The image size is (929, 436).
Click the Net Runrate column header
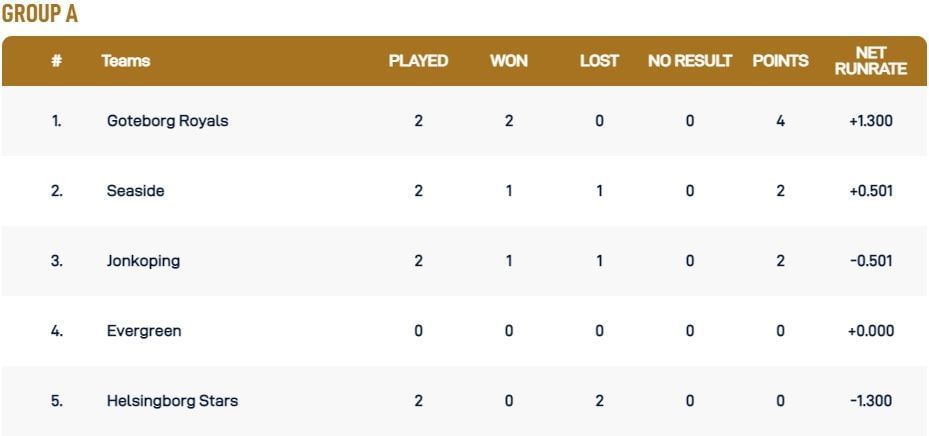(x=870, y=61)
